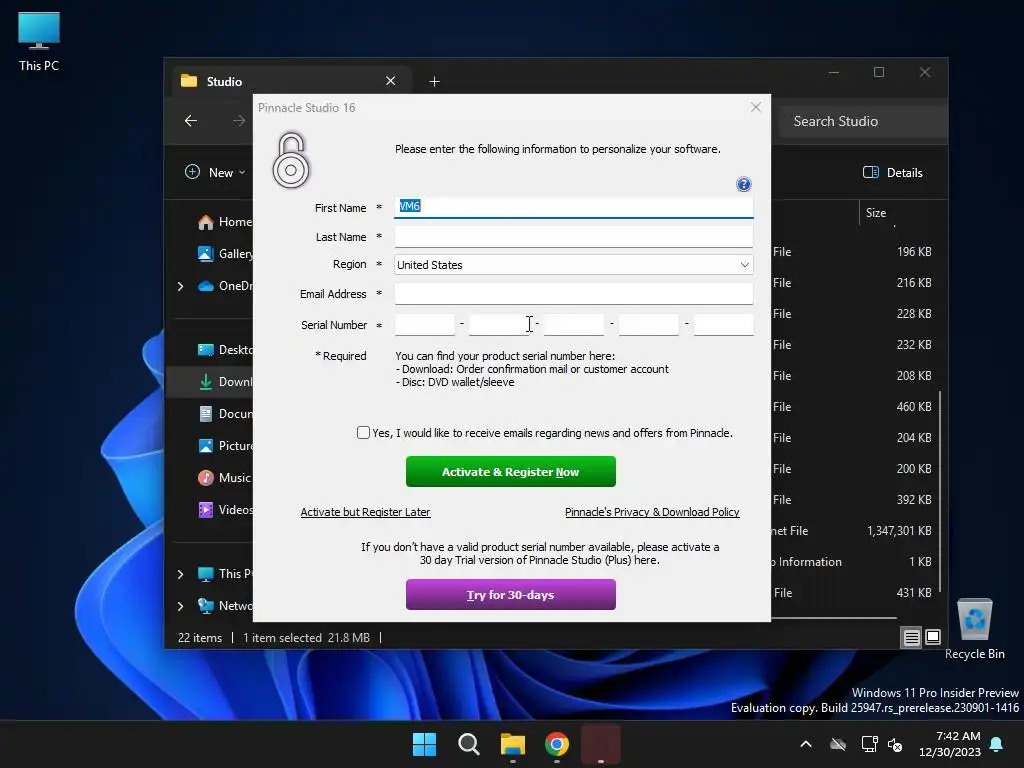Image resolution: width=1024 pixels, height=768 pixels.
Task: Close the Studio tab
Action: pyautogui.click(x=391, y=81)
